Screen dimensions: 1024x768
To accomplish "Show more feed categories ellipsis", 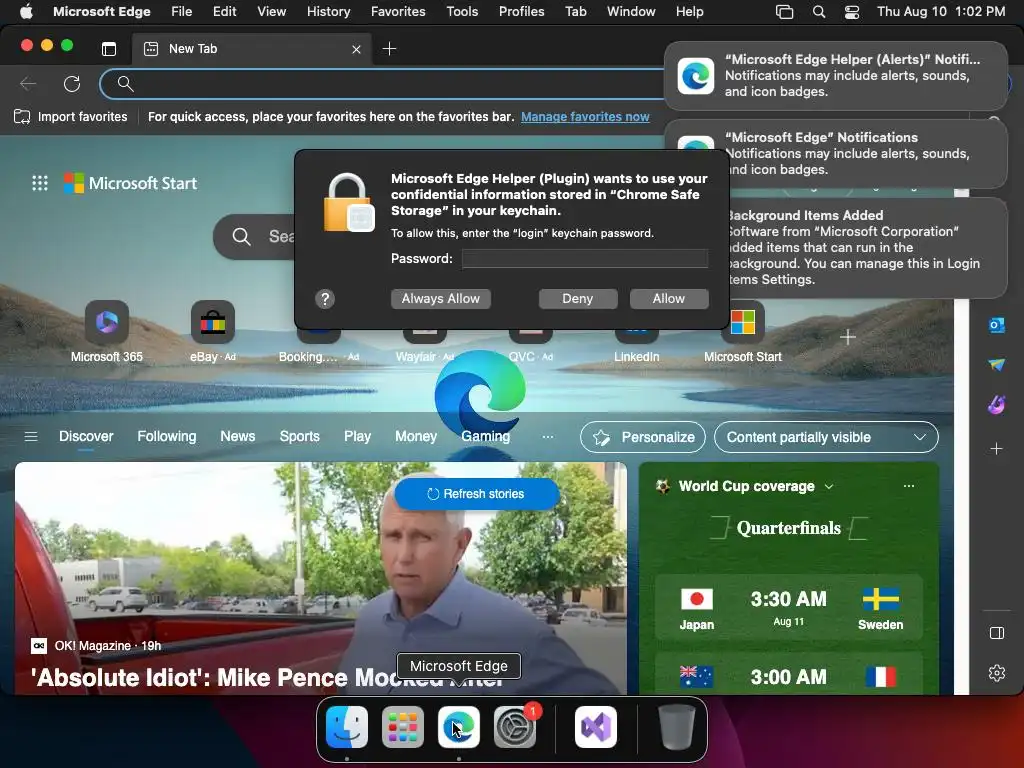I will click(548, 436).
